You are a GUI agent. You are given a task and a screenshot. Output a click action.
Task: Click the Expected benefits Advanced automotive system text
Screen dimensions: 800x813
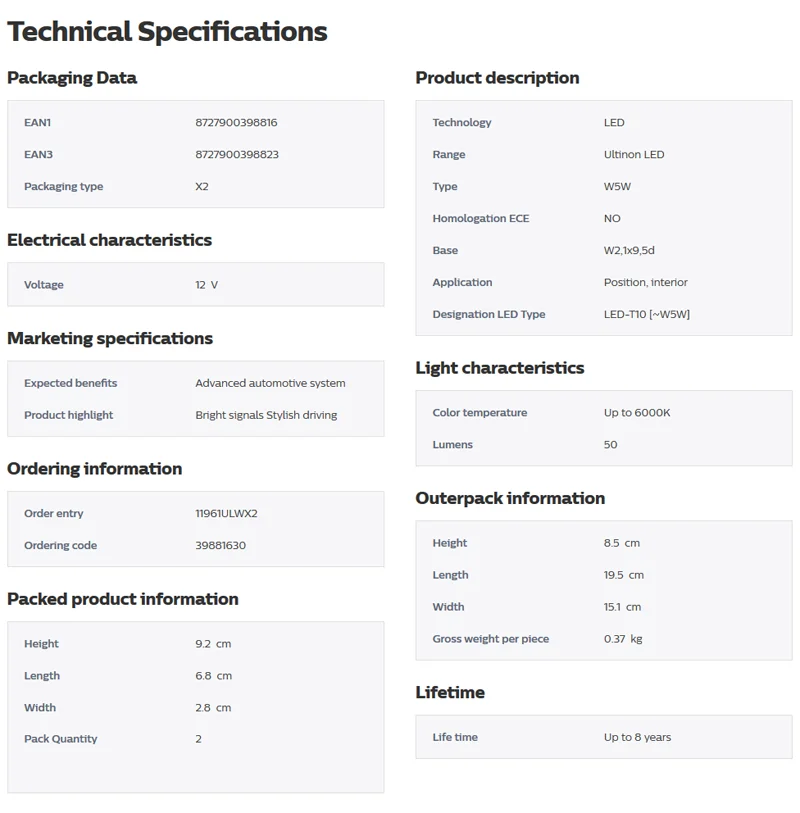click(270, 383)
